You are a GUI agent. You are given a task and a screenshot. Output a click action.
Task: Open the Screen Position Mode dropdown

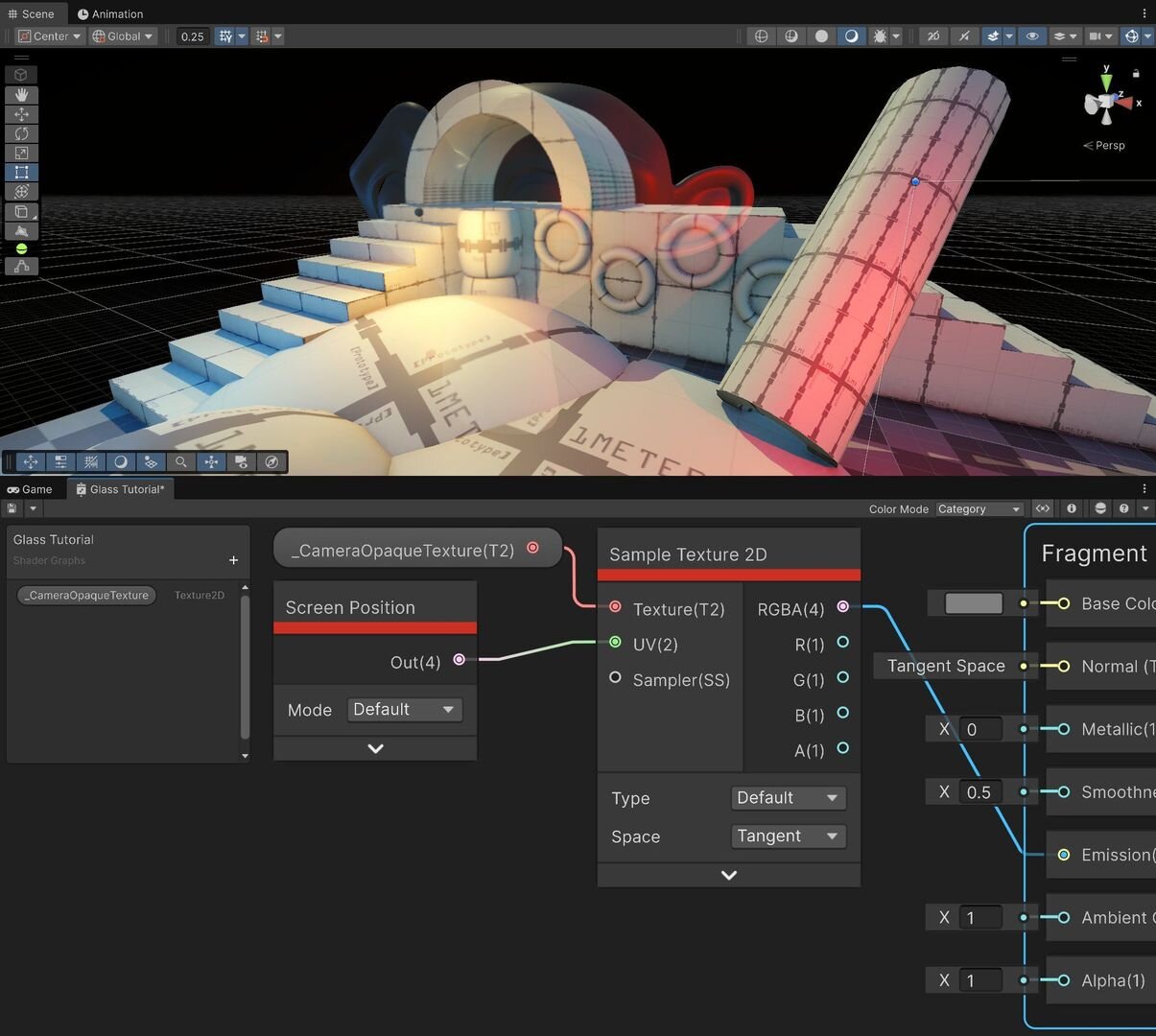point(404,710)
